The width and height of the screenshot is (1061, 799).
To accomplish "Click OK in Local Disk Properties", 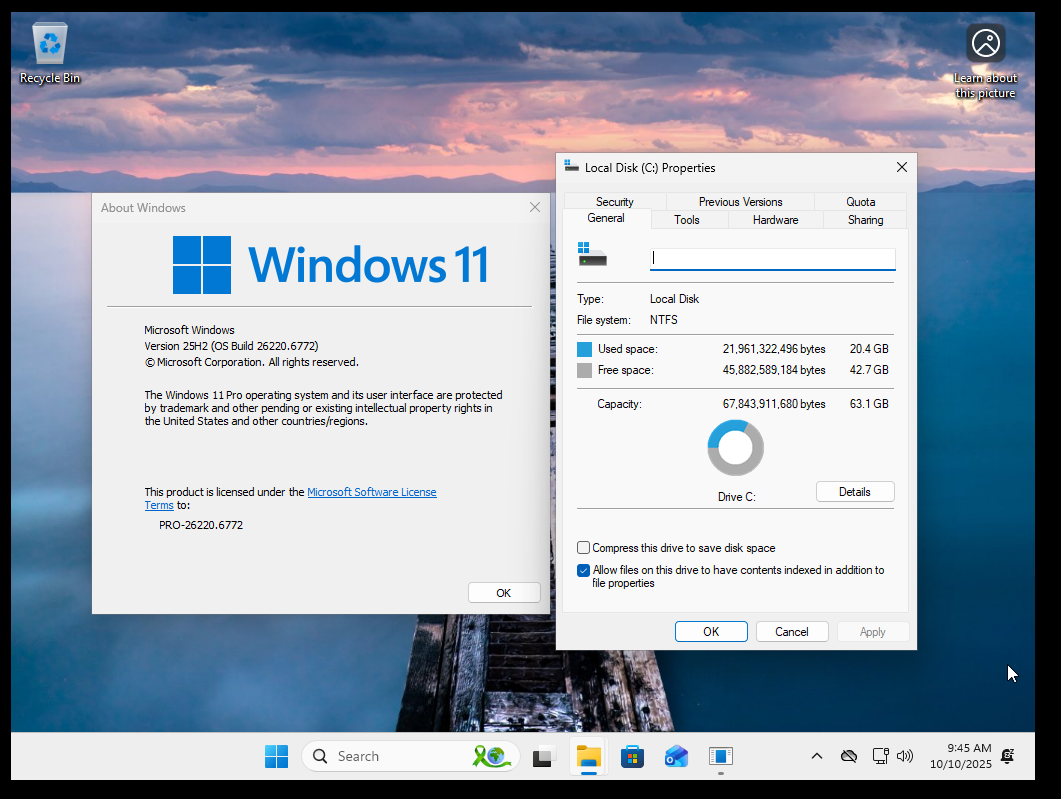I will 711,631.
